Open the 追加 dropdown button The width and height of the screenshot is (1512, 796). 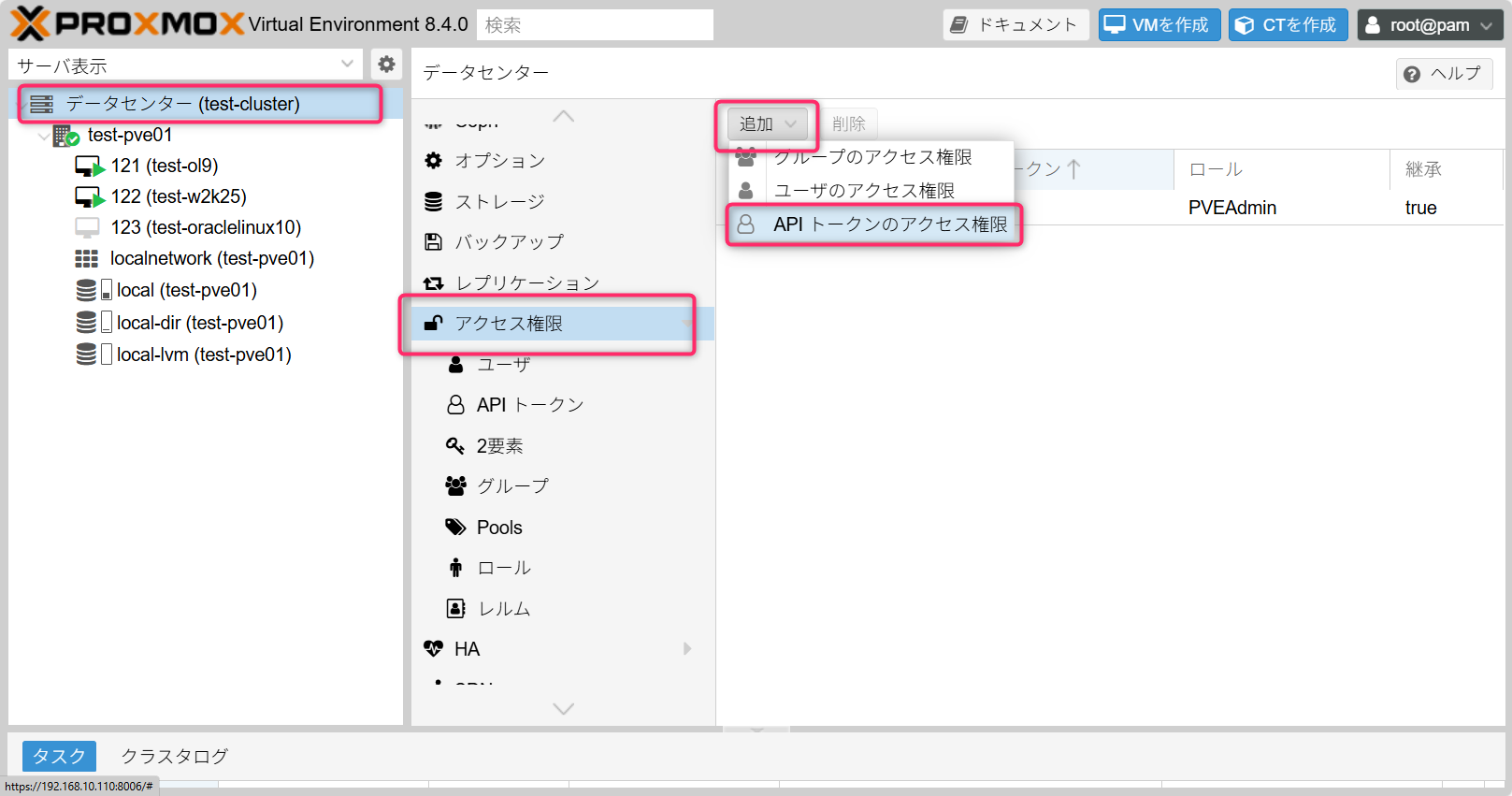[767, 123]
